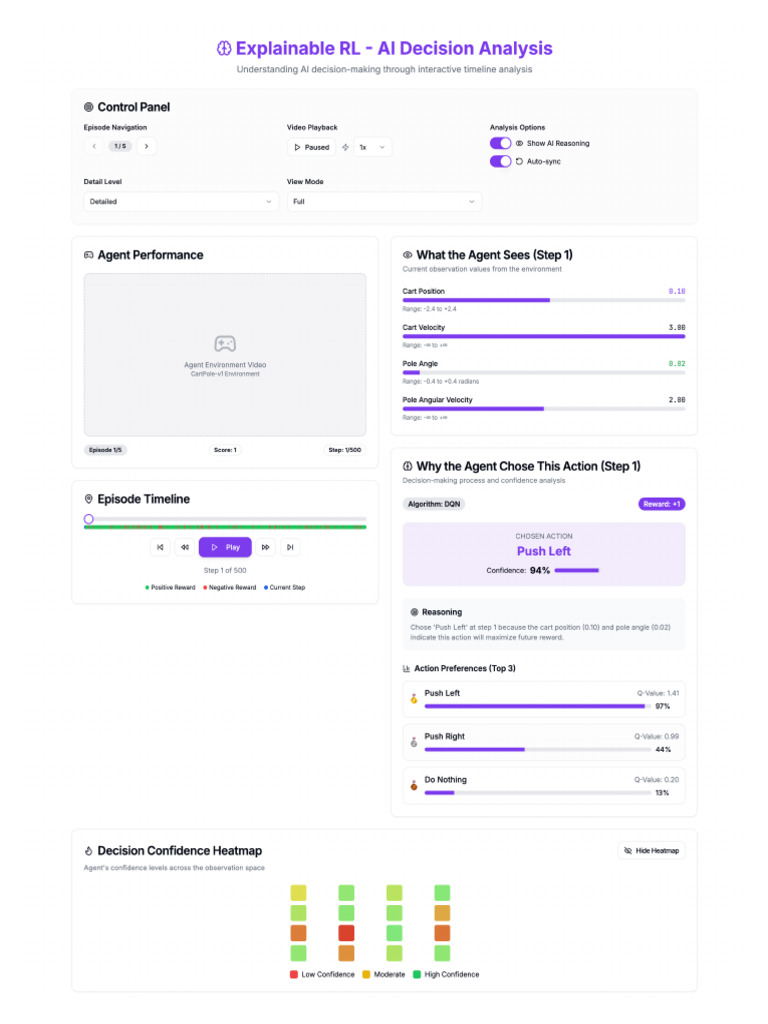Click the Step: 1/500 badge
The width and height of the screenshot is (768, 1024).
[x=344, y=450]
